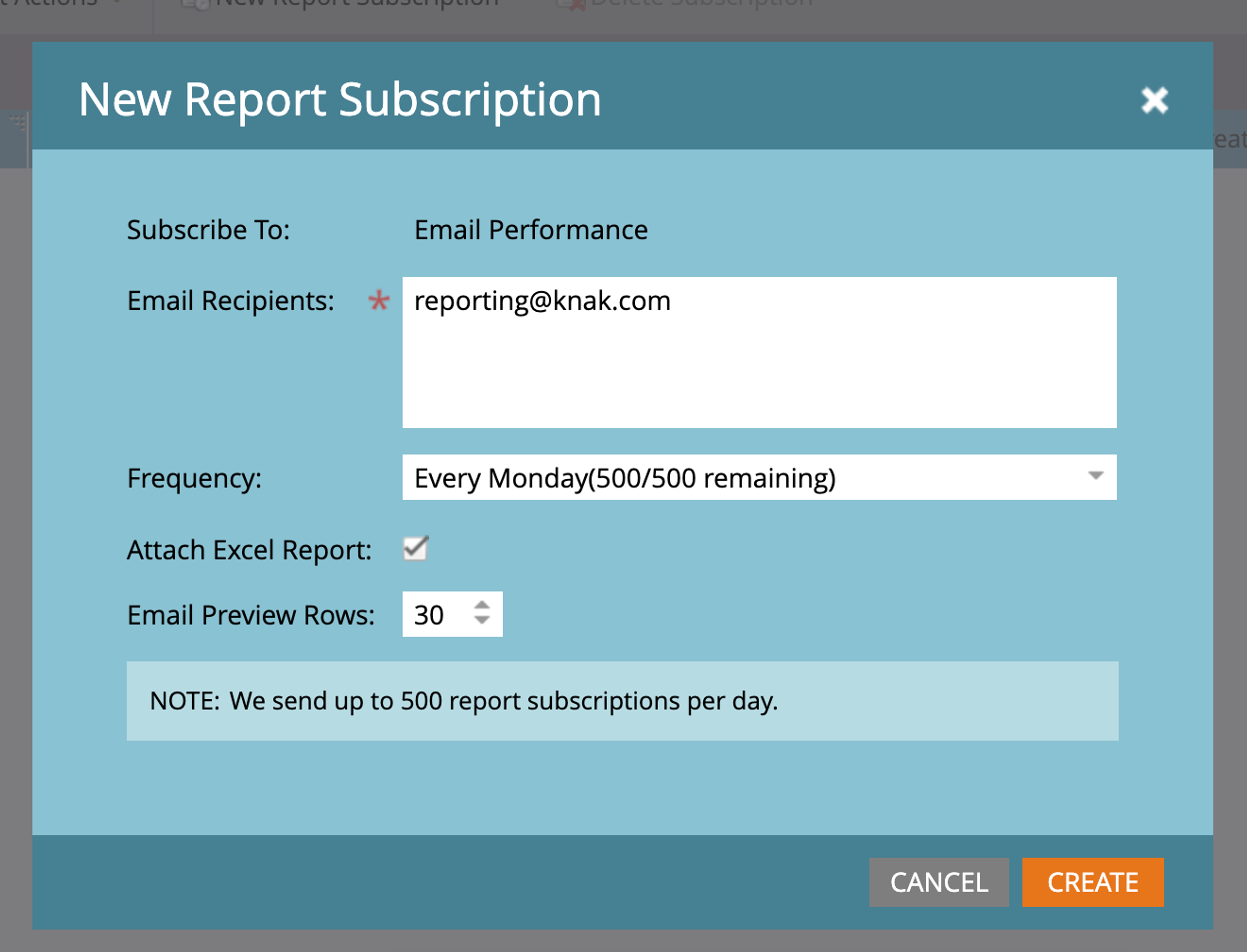1247x952 pixels.
Task: Click decrement arrow on Email Preview Rows
Action: pyautogui.click(x=482, y=620)
